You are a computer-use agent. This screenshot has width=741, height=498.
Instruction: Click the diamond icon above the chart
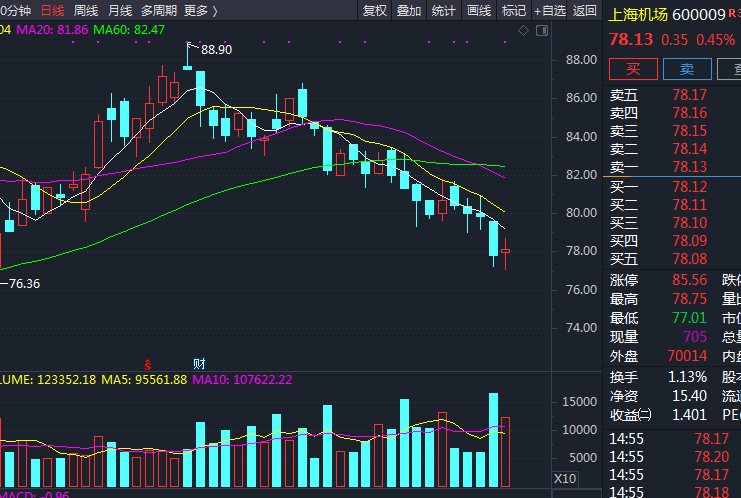tap(522, 32)
